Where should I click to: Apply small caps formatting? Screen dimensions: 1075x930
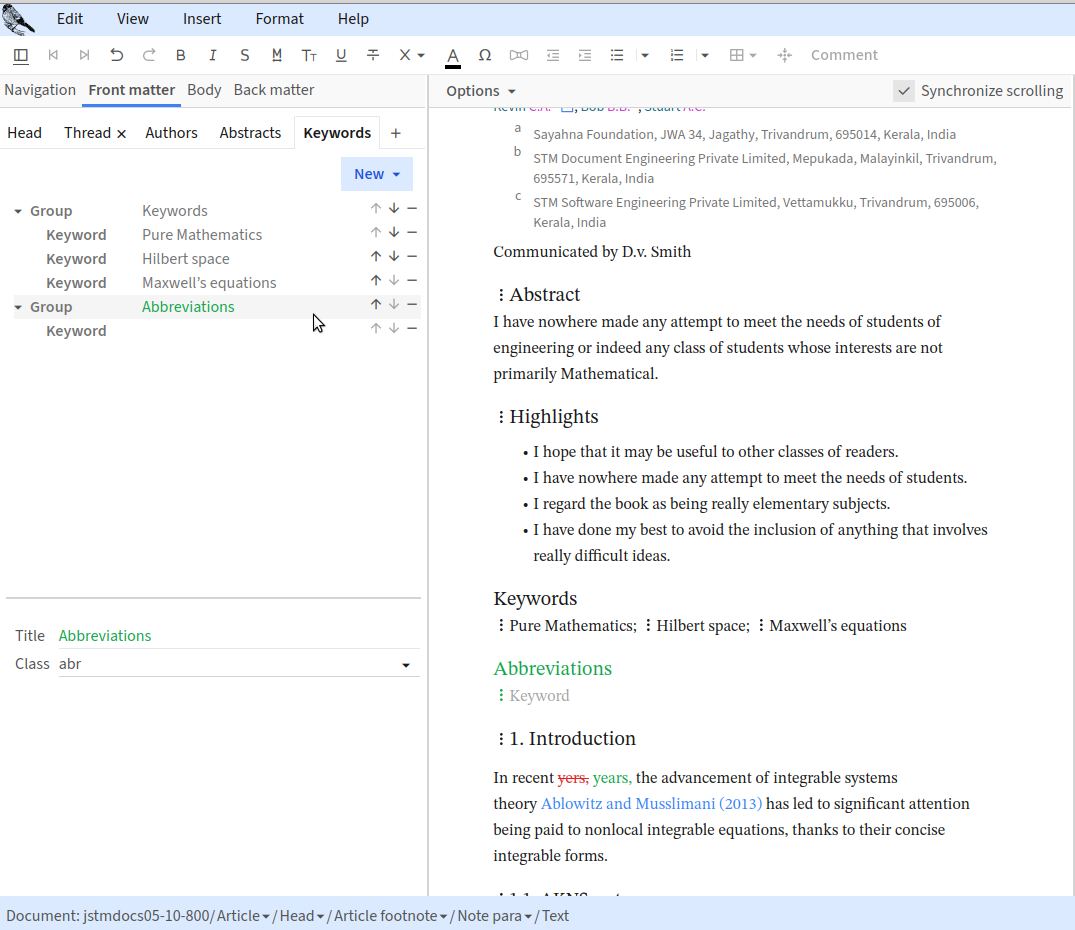pyautogui.click(x=309, y=55)
